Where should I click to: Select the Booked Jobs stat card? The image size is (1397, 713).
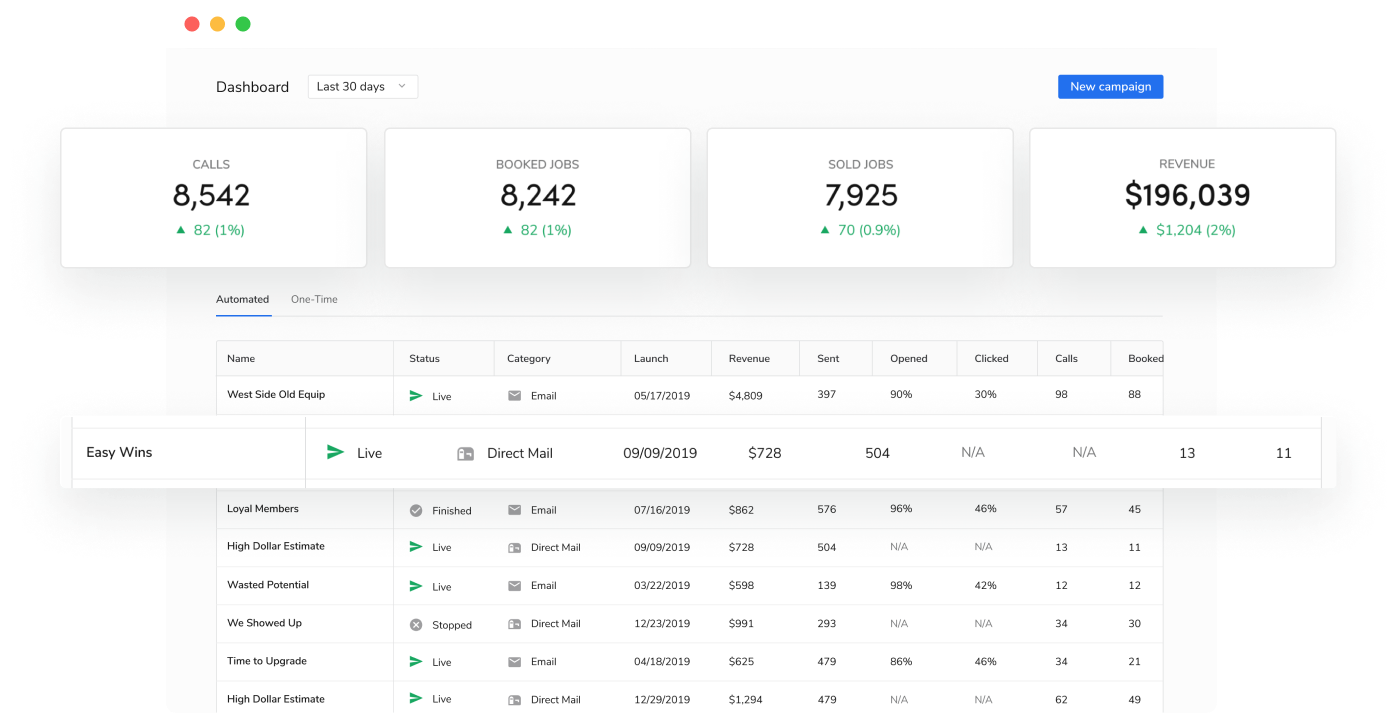[x=537, y=197]
